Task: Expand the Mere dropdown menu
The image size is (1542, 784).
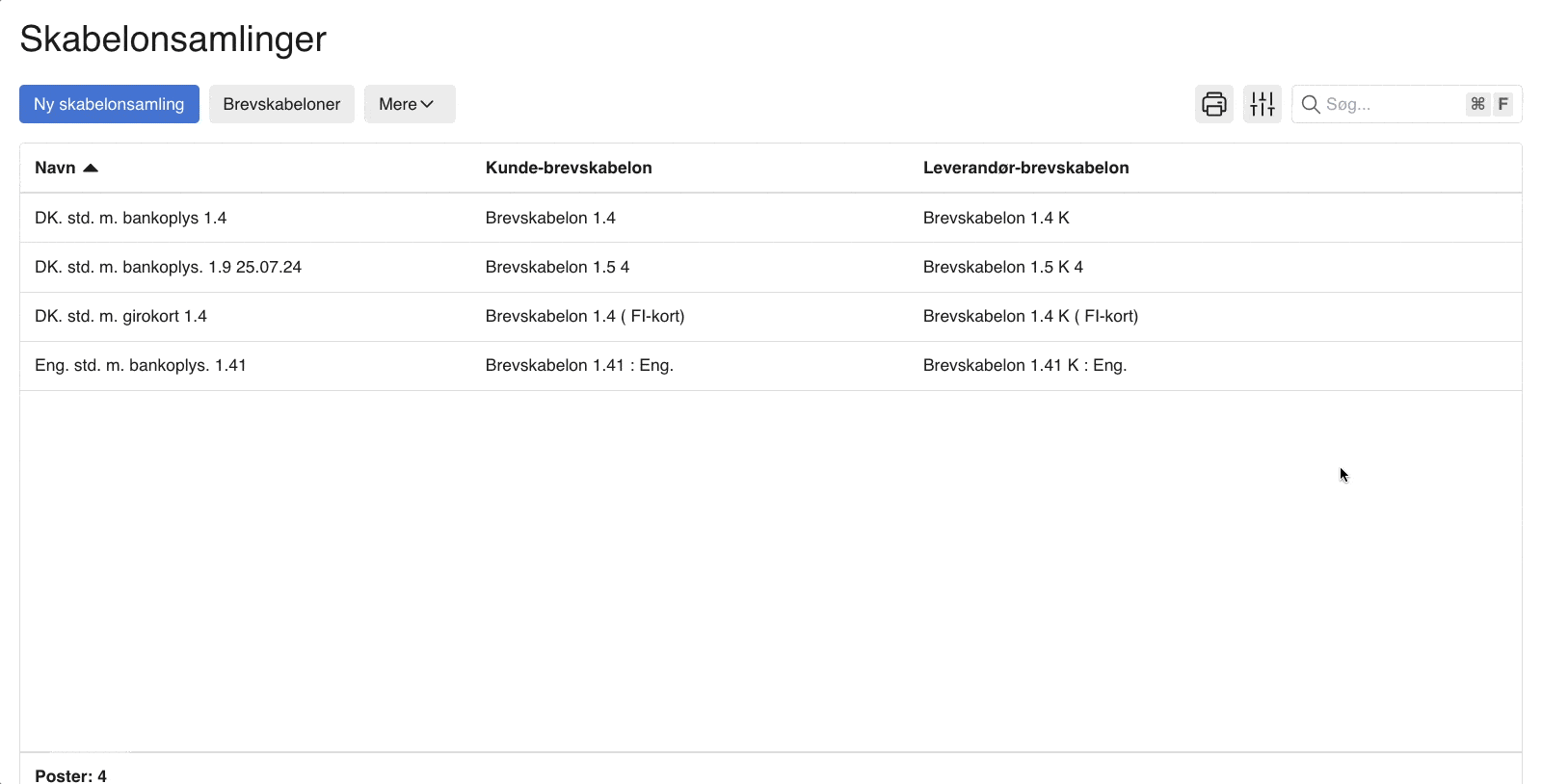Action: pos(409,104)
